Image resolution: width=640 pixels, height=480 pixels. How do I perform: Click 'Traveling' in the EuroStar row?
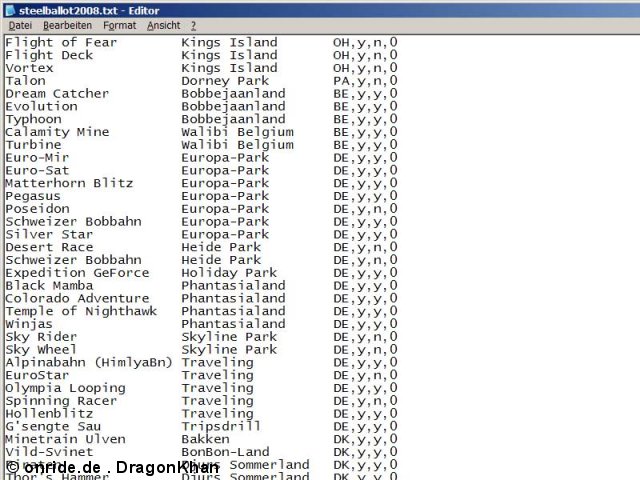point(218,375)
